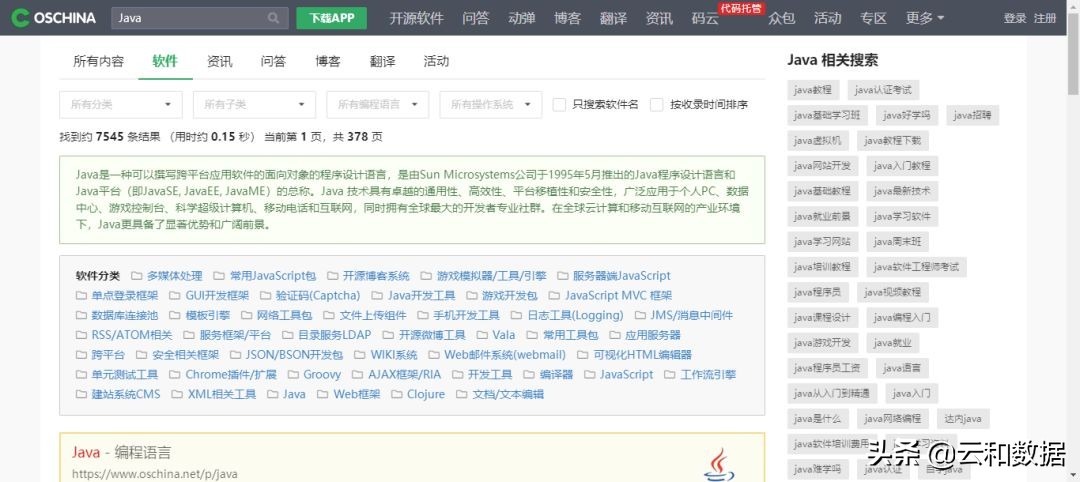Click the folder icon beside 多媒体处理

click(136, 276)
